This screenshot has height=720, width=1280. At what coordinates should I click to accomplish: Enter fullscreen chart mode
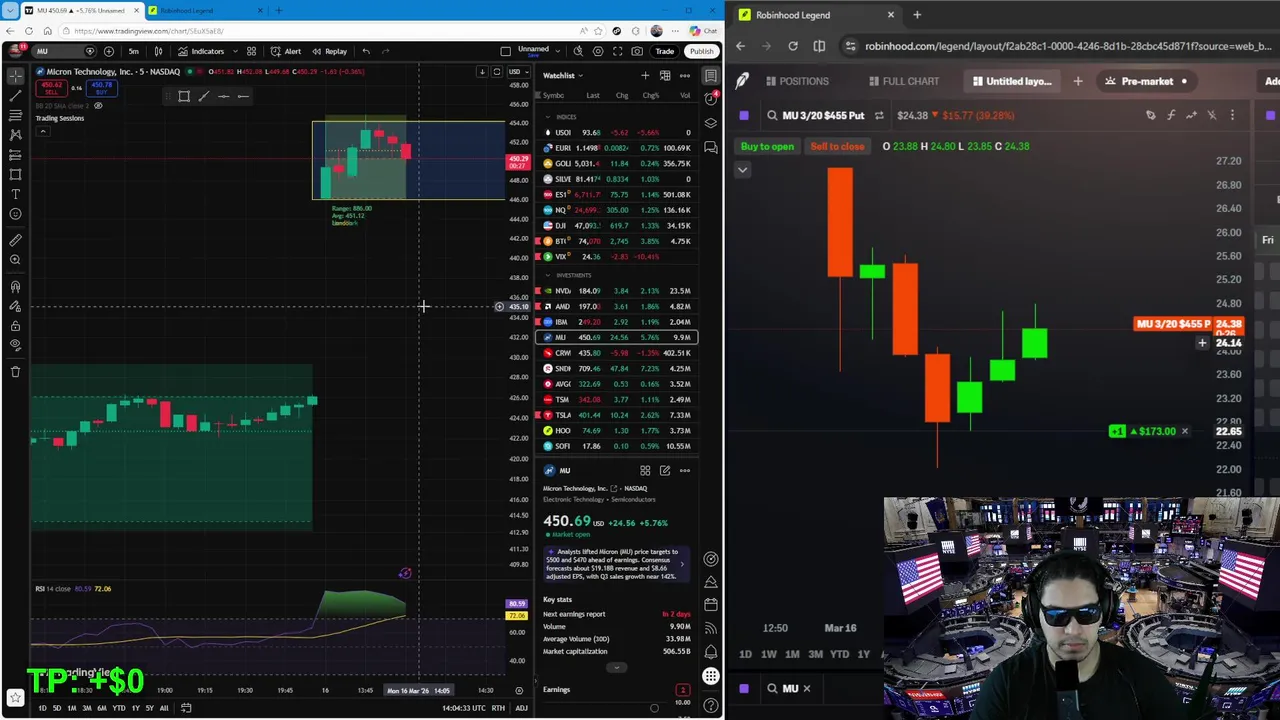(618, 51)
